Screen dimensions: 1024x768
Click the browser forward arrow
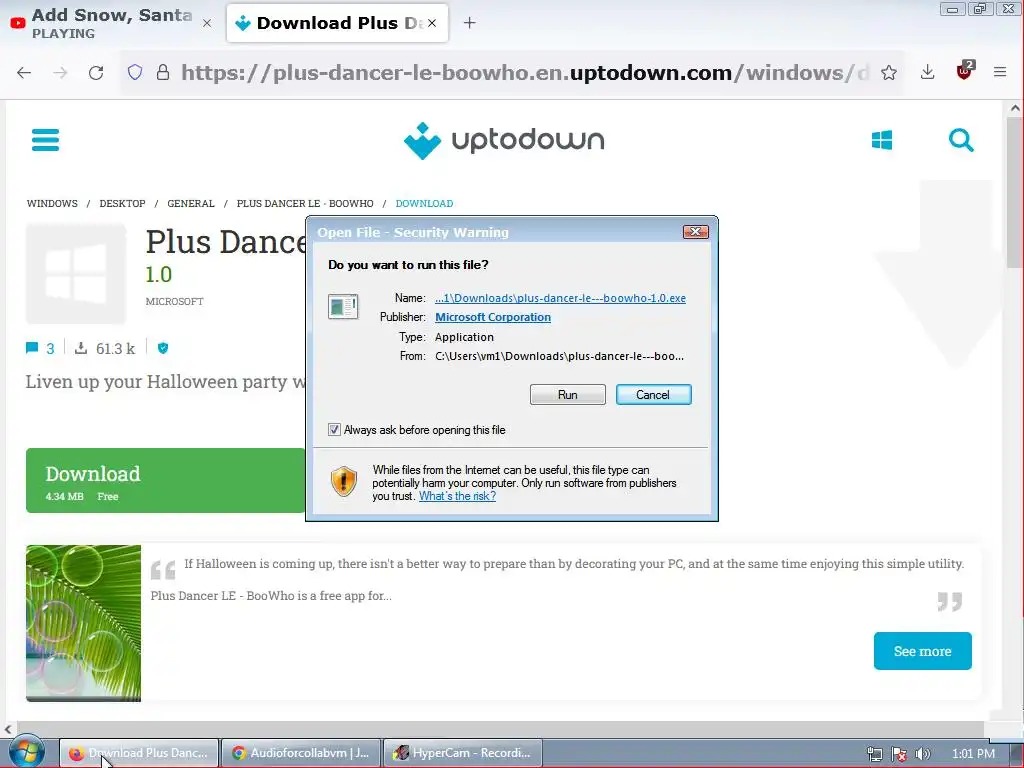60,72
